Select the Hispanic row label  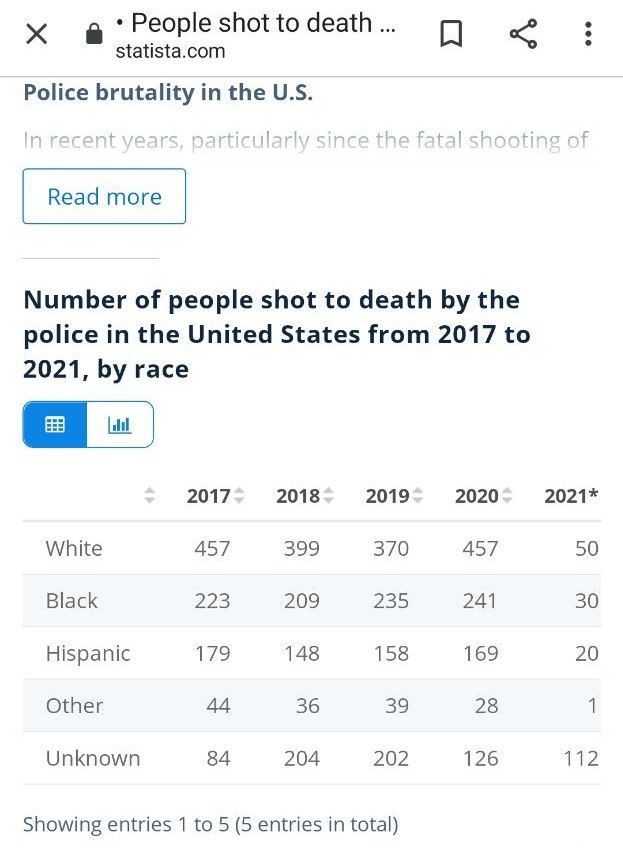[x=88, y=654]
